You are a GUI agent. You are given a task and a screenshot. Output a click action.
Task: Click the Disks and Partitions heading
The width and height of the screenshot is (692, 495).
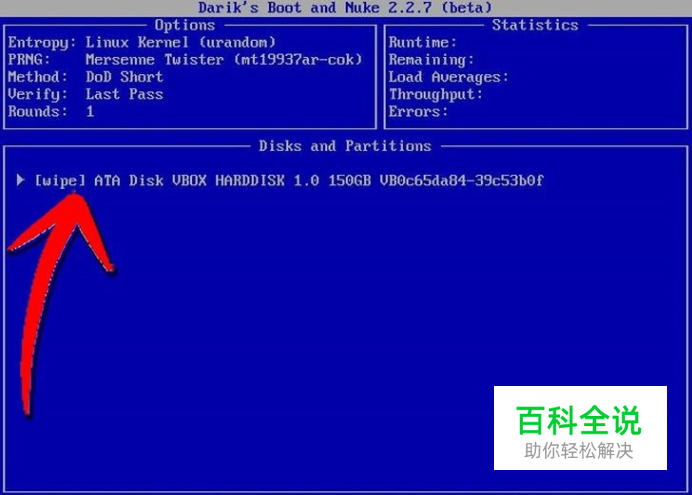tap(345, 146)
